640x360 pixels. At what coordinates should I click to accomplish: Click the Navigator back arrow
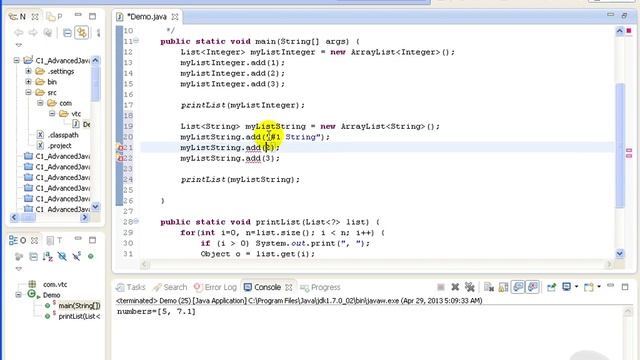(18, 33)
